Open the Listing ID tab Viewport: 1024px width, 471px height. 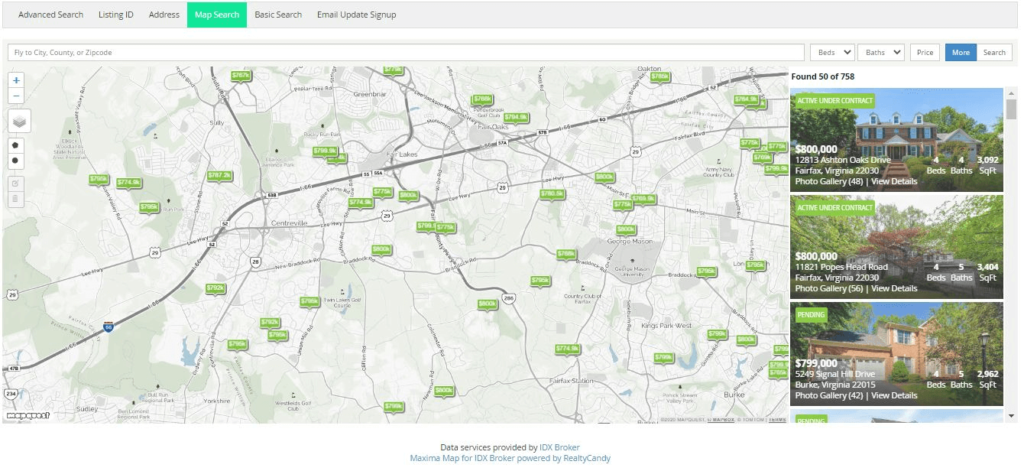pos(116,14)
